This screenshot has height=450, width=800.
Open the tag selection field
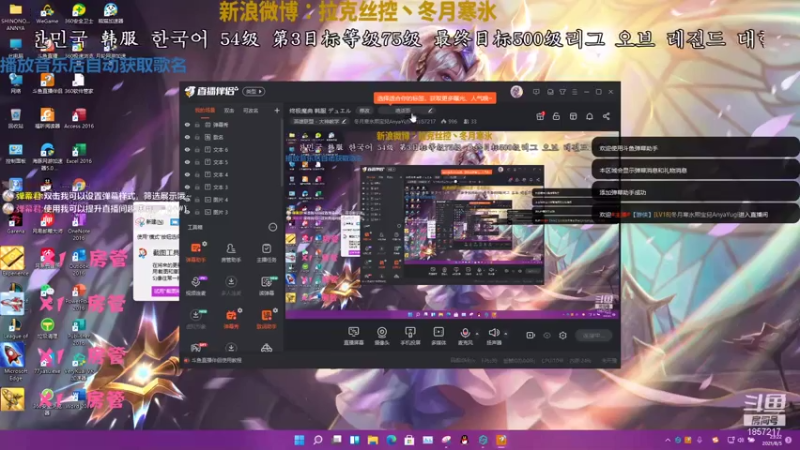pos(407,111)
